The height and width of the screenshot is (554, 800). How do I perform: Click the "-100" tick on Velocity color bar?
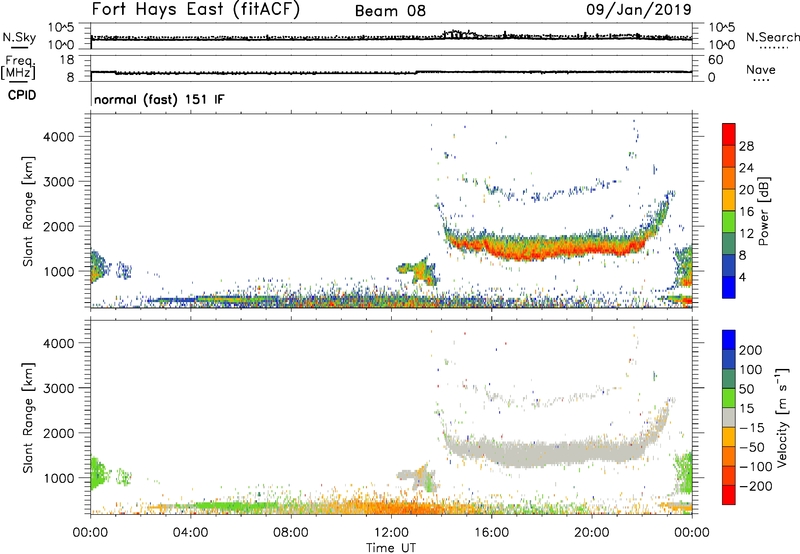[755, 467]
